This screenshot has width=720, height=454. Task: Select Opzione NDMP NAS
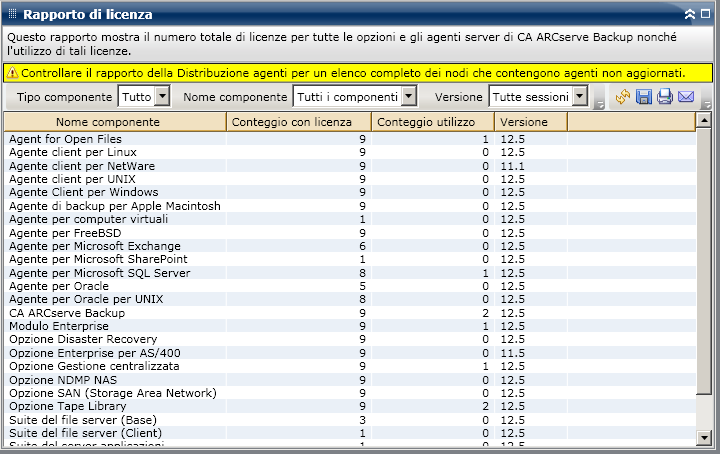350,380
